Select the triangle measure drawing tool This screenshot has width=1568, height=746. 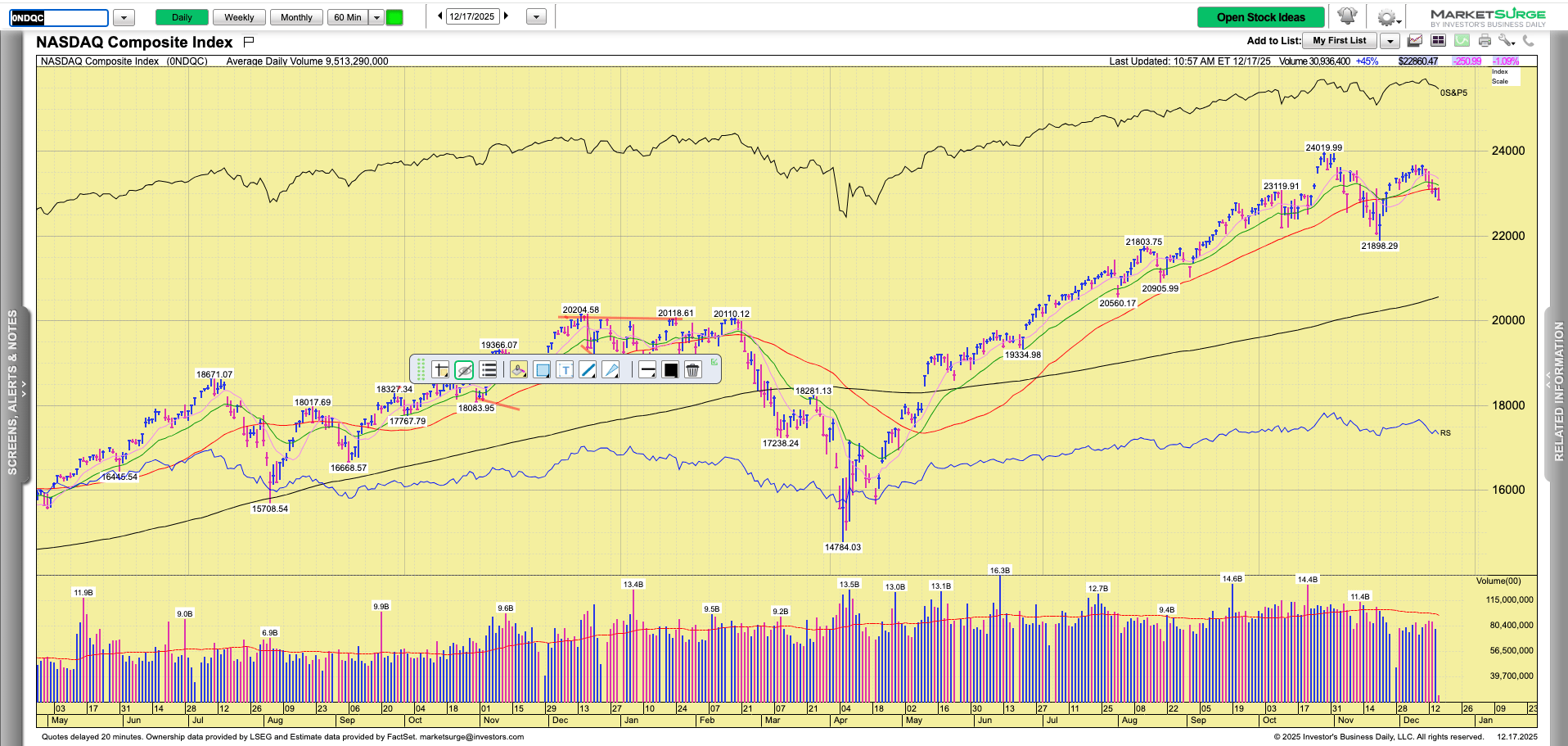611,370
